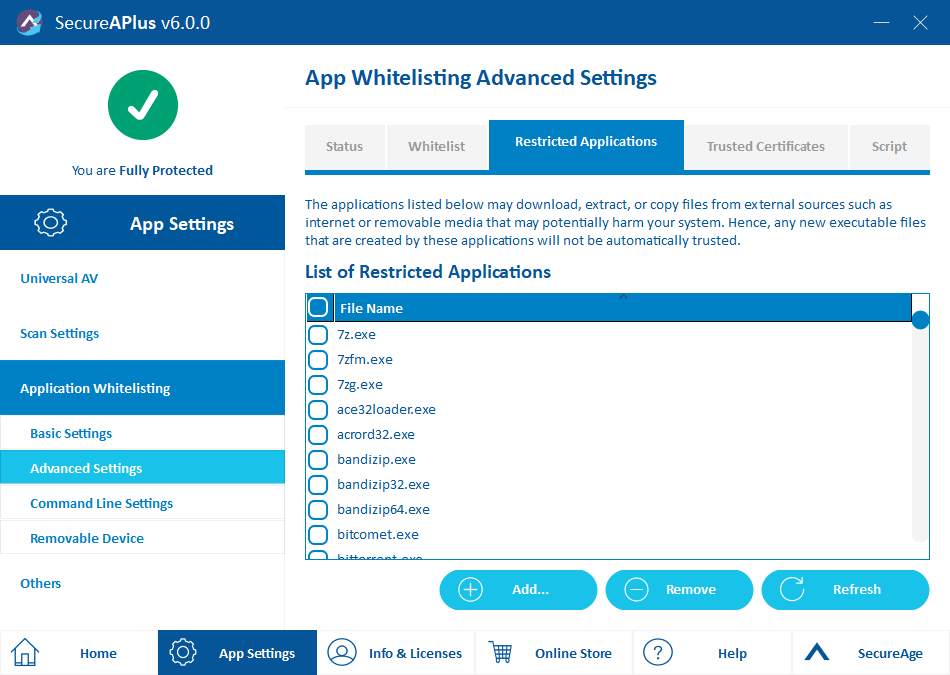Select the 7z.exe file name
950x675 pixels.
tap(356, 334)
